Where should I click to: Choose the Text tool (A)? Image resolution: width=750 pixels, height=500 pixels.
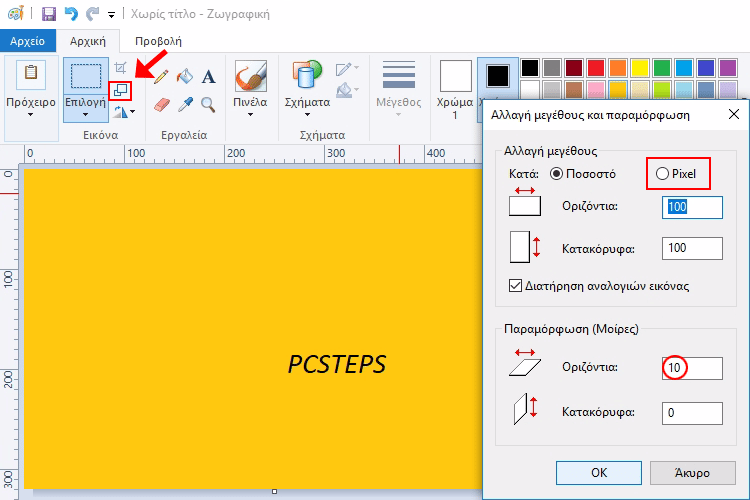click(208, 77)
